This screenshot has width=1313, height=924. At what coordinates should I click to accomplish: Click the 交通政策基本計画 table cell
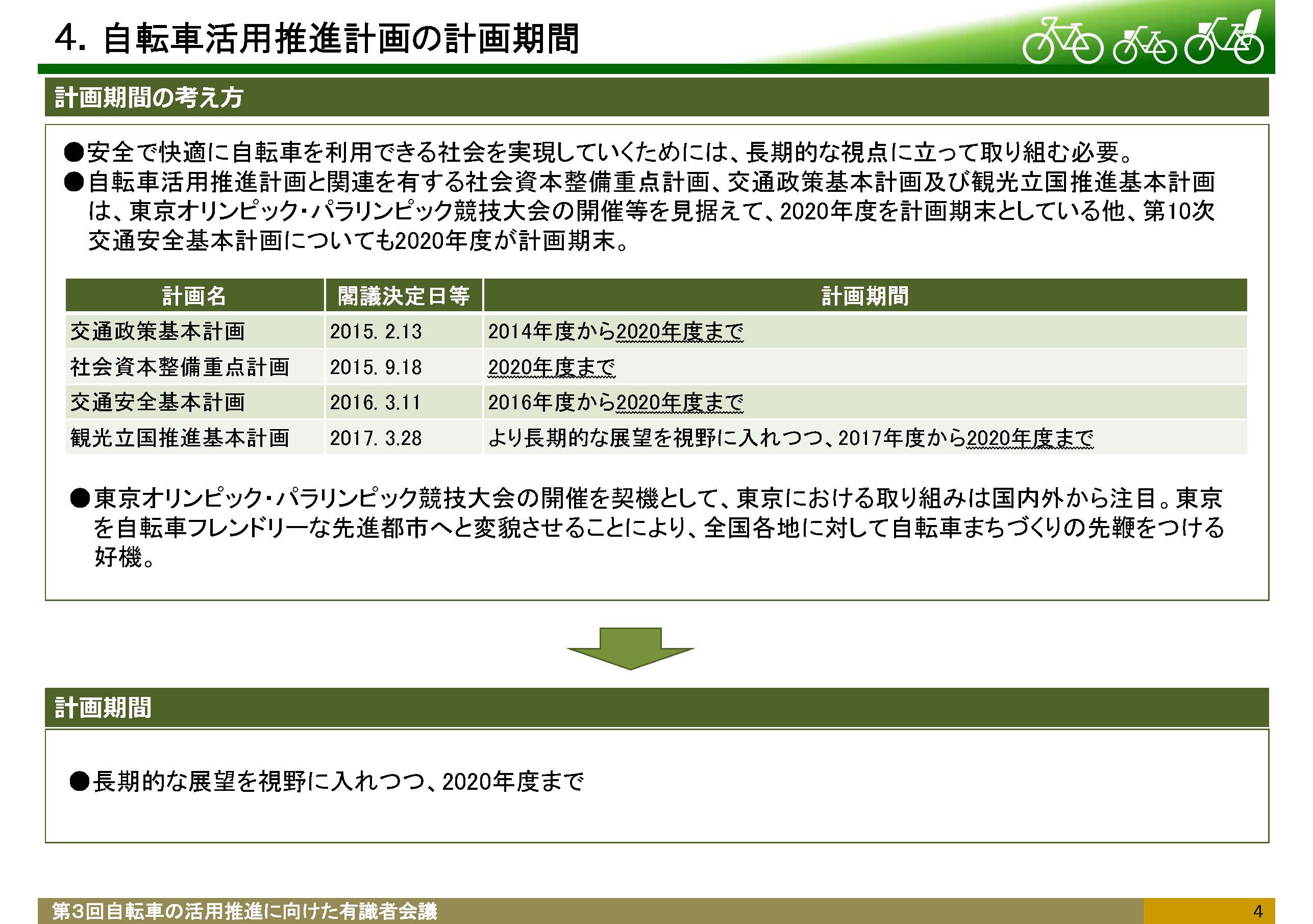click(195, 331)
